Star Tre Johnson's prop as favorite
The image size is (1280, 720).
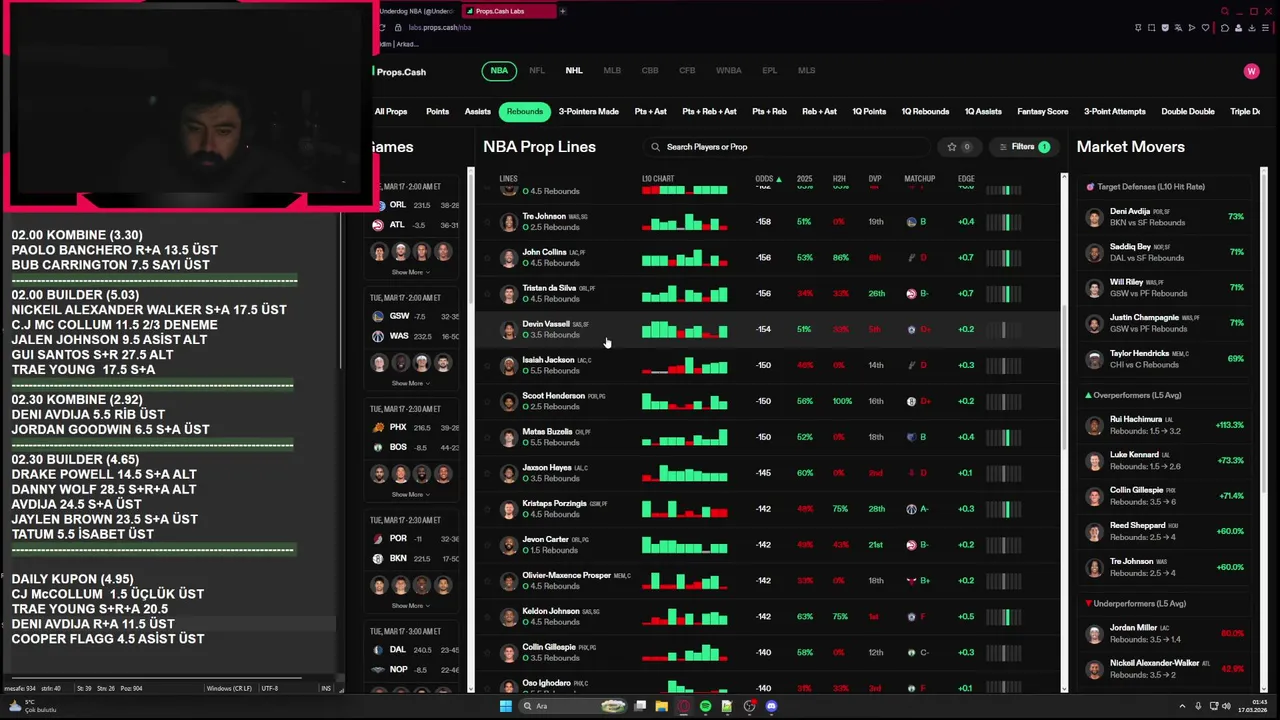[x=488, y=222]
